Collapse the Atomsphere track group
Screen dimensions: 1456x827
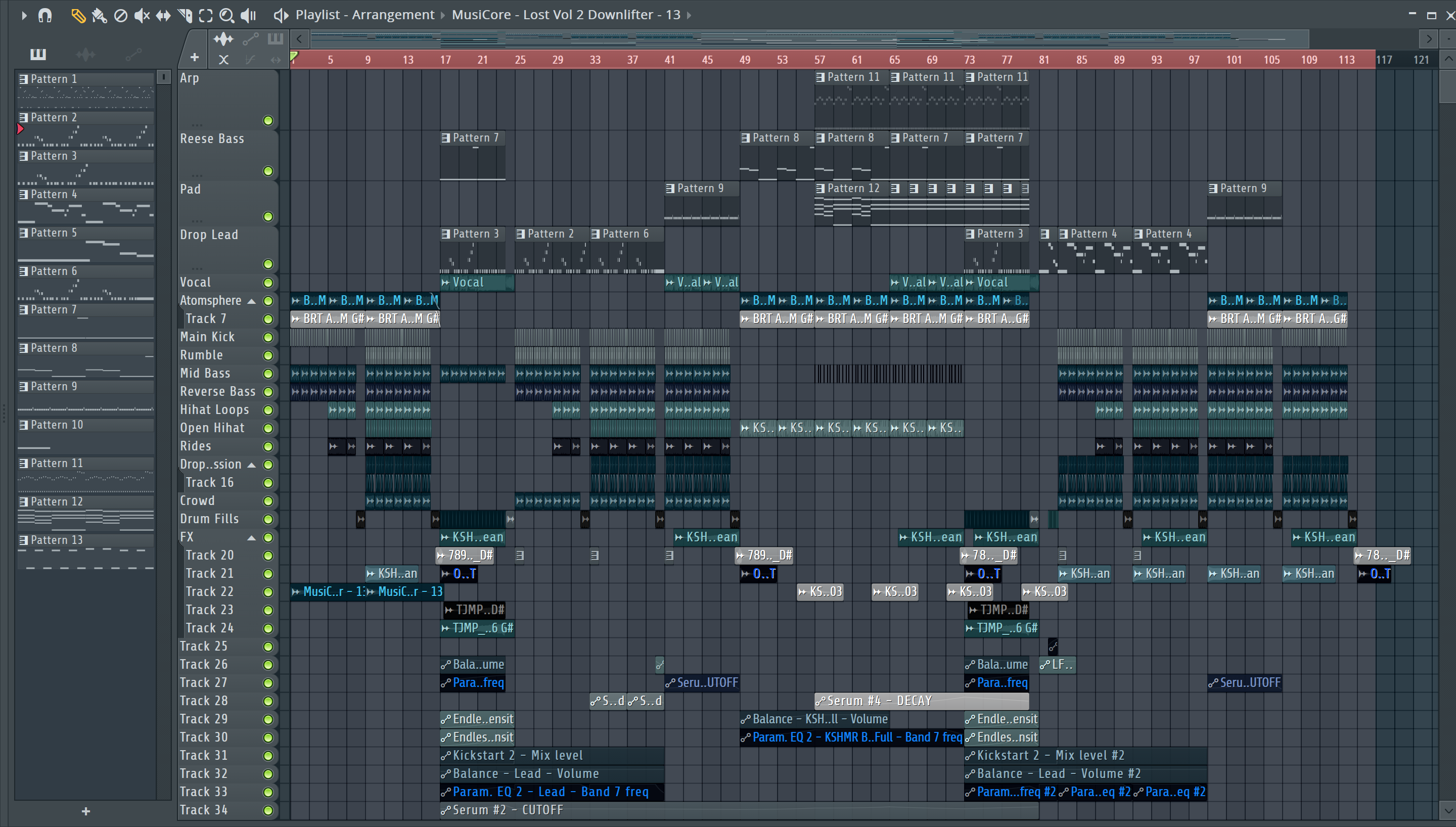click(251, 301)
